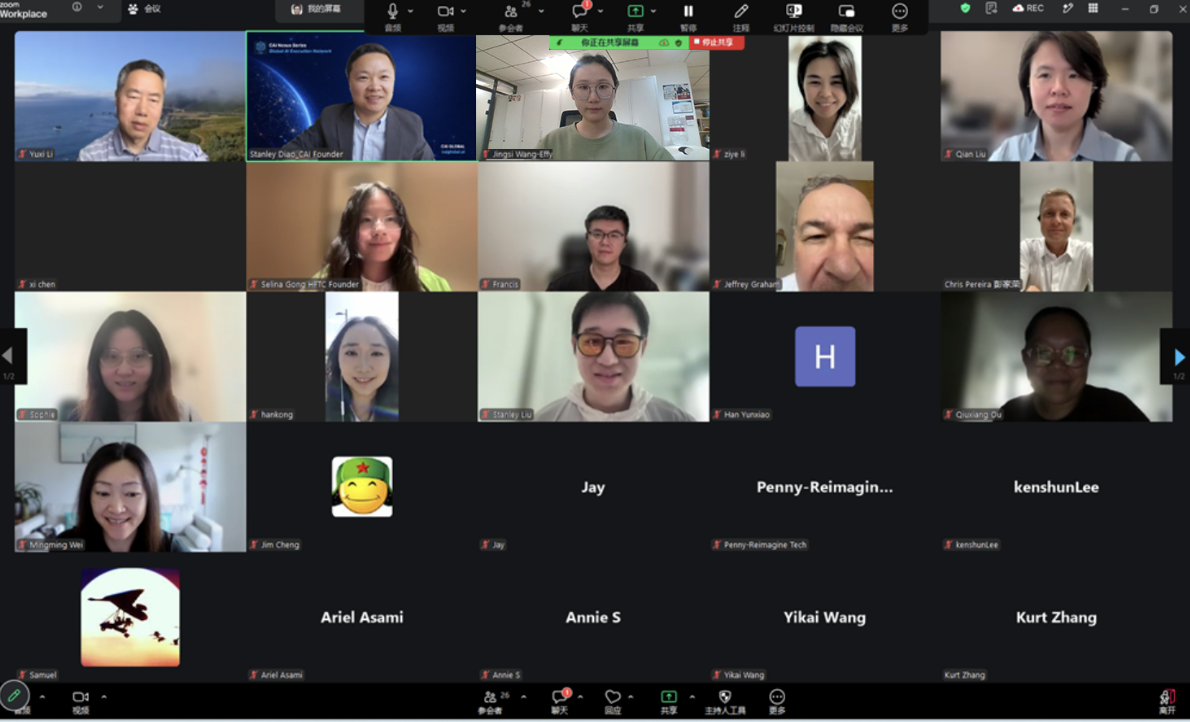The image size is (1190, 722).
Task: Expand the dropdown arrow beside info icon
Action: pyautogui.click(x=100, y=7)
